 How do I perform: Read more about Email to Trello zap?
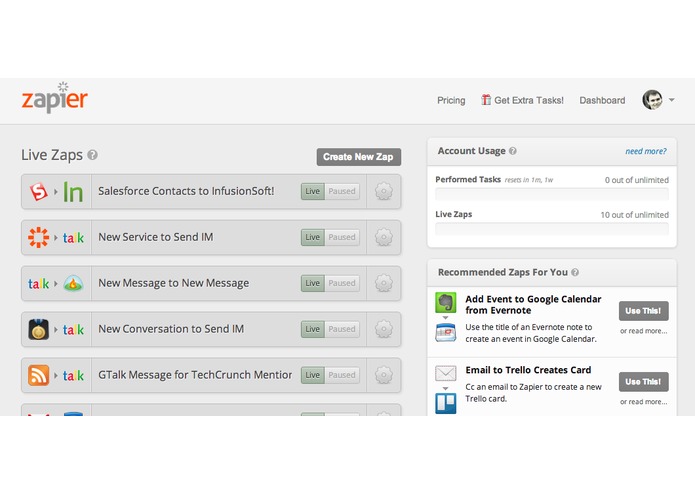644,402
